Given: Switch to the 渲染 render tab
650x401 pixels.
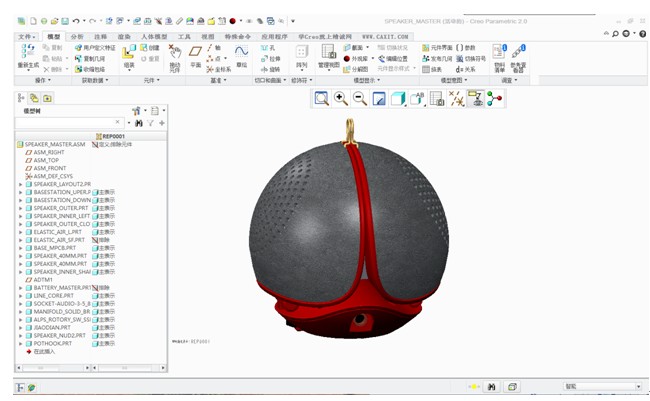Looking at the screenshot, I should [x=124, y=37].
